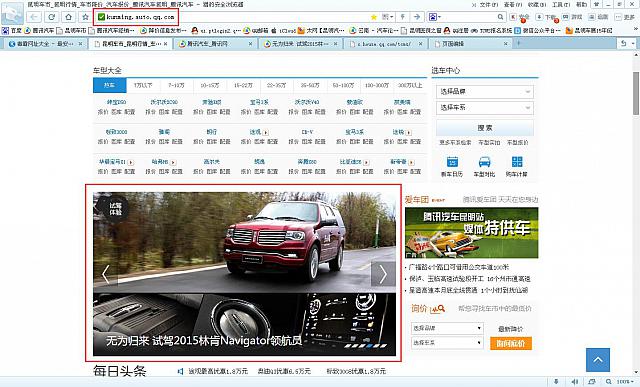Open the 工具(T) menu
Viewport: 640px width, 387px height.
point(561,4)
